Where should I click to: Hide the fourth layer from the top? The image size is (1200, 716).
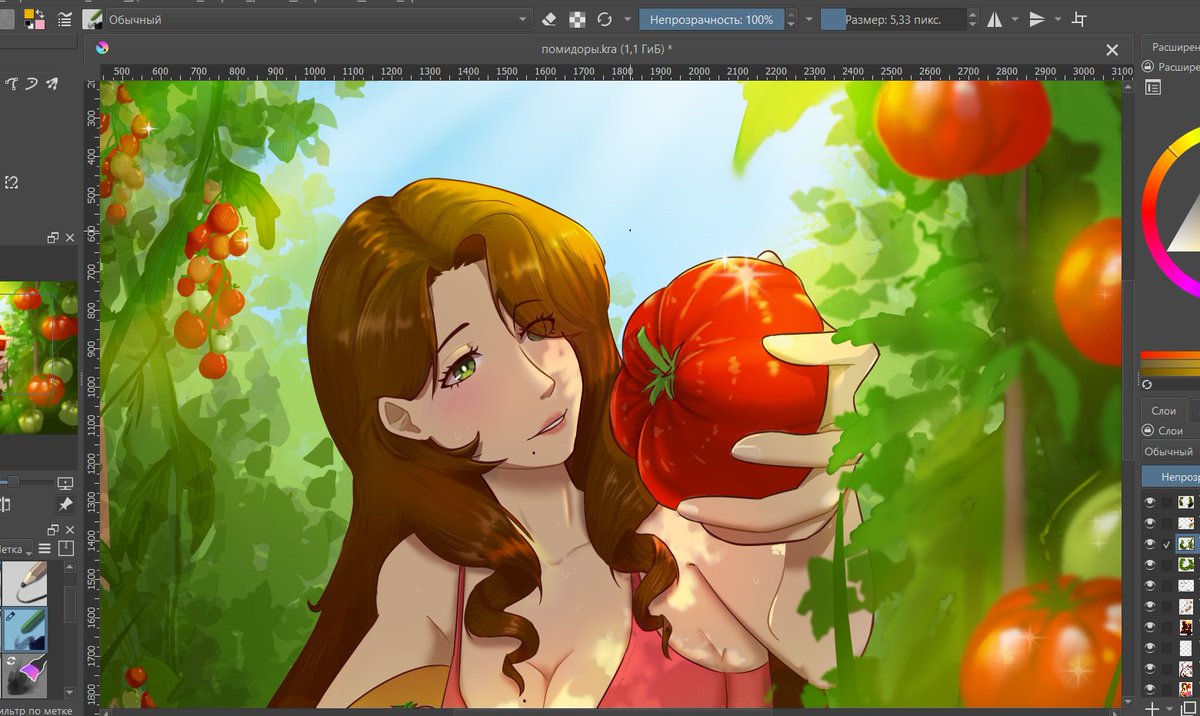1149,564
